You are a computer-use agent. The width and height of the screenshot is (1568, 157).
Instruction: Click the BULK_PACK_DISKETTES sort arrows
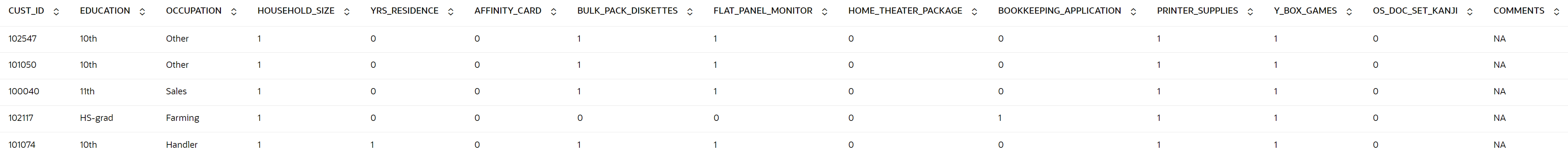[690, 11]
